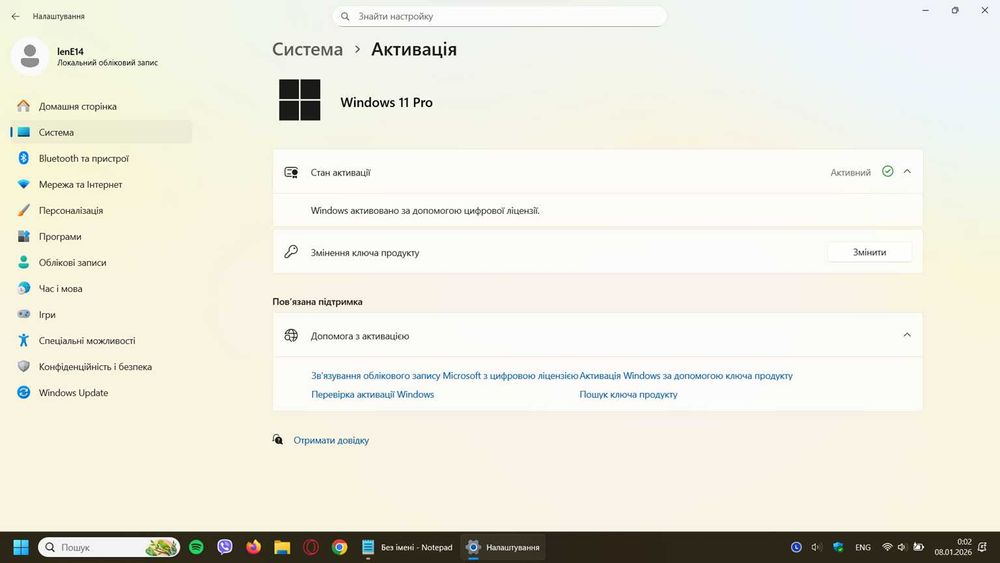Screen dimensions: 1000x563
Task: Restore down the settings window
Action: [x=955, y=10]
